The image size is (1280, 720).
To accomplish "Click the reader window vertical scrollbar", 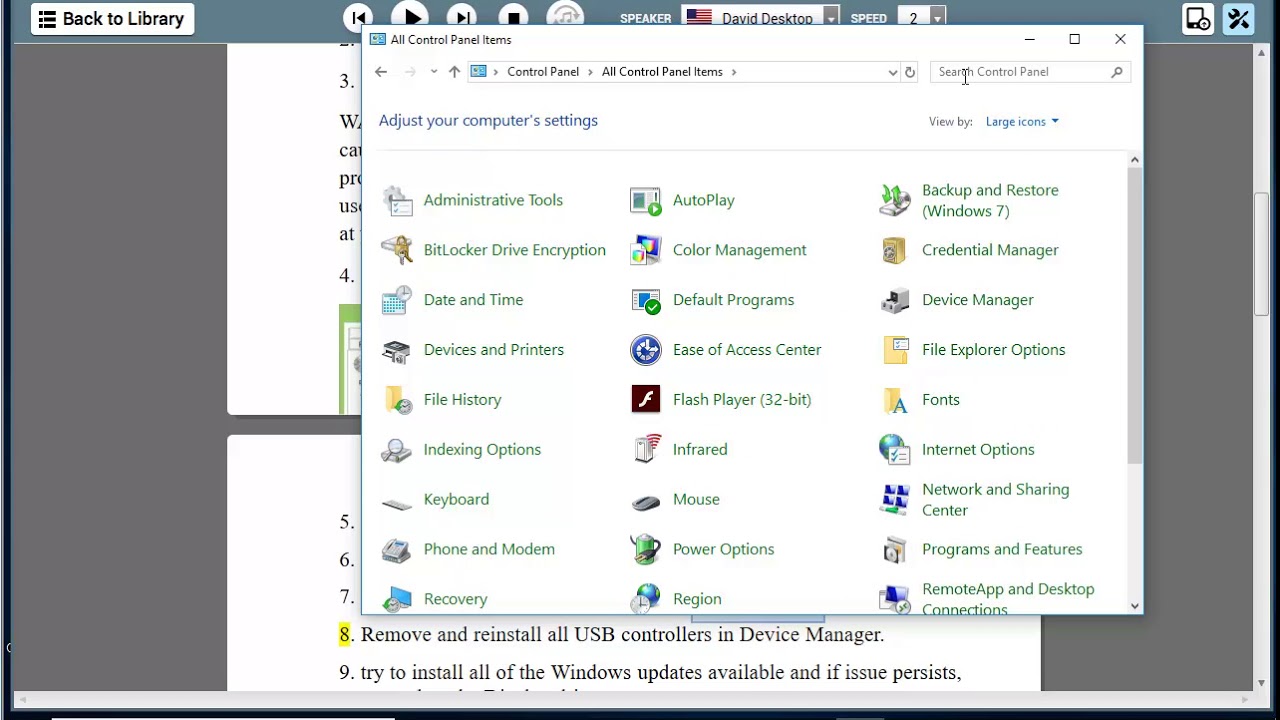I will 1261,252.
